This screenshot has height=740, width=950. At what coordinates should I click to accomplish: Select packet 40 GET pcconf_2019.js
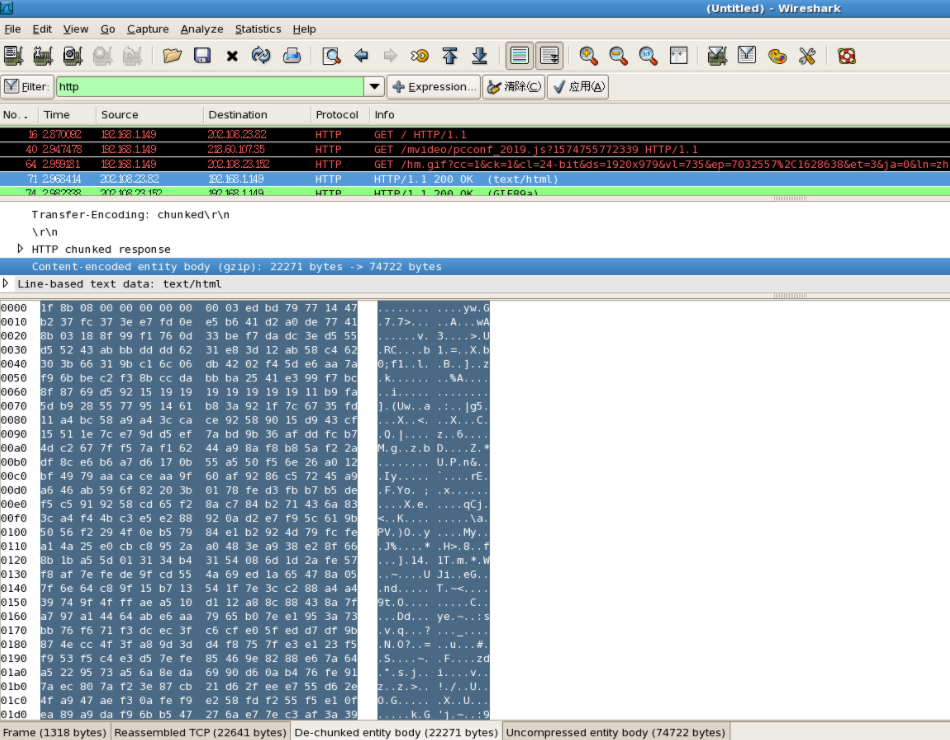click(475, 149)
